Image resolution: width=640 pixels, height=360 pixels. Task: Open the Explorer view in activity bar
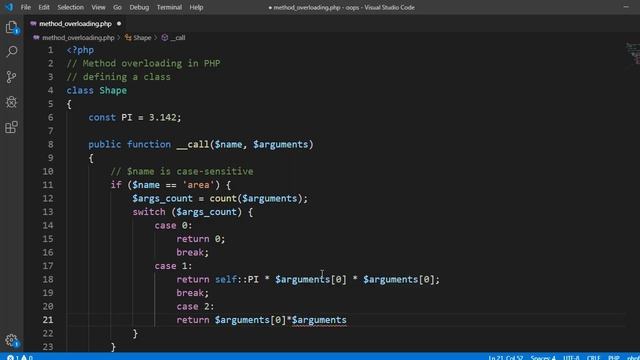(11, 27)
